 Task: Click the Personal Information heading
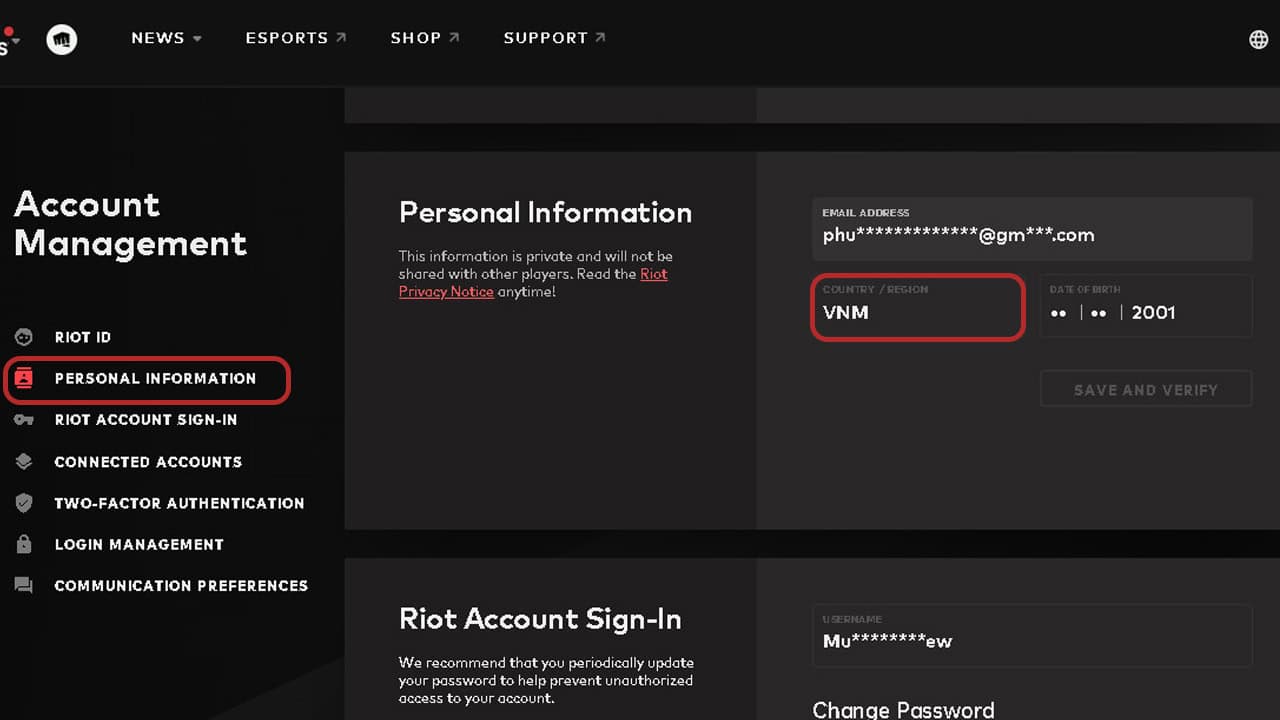545,212
